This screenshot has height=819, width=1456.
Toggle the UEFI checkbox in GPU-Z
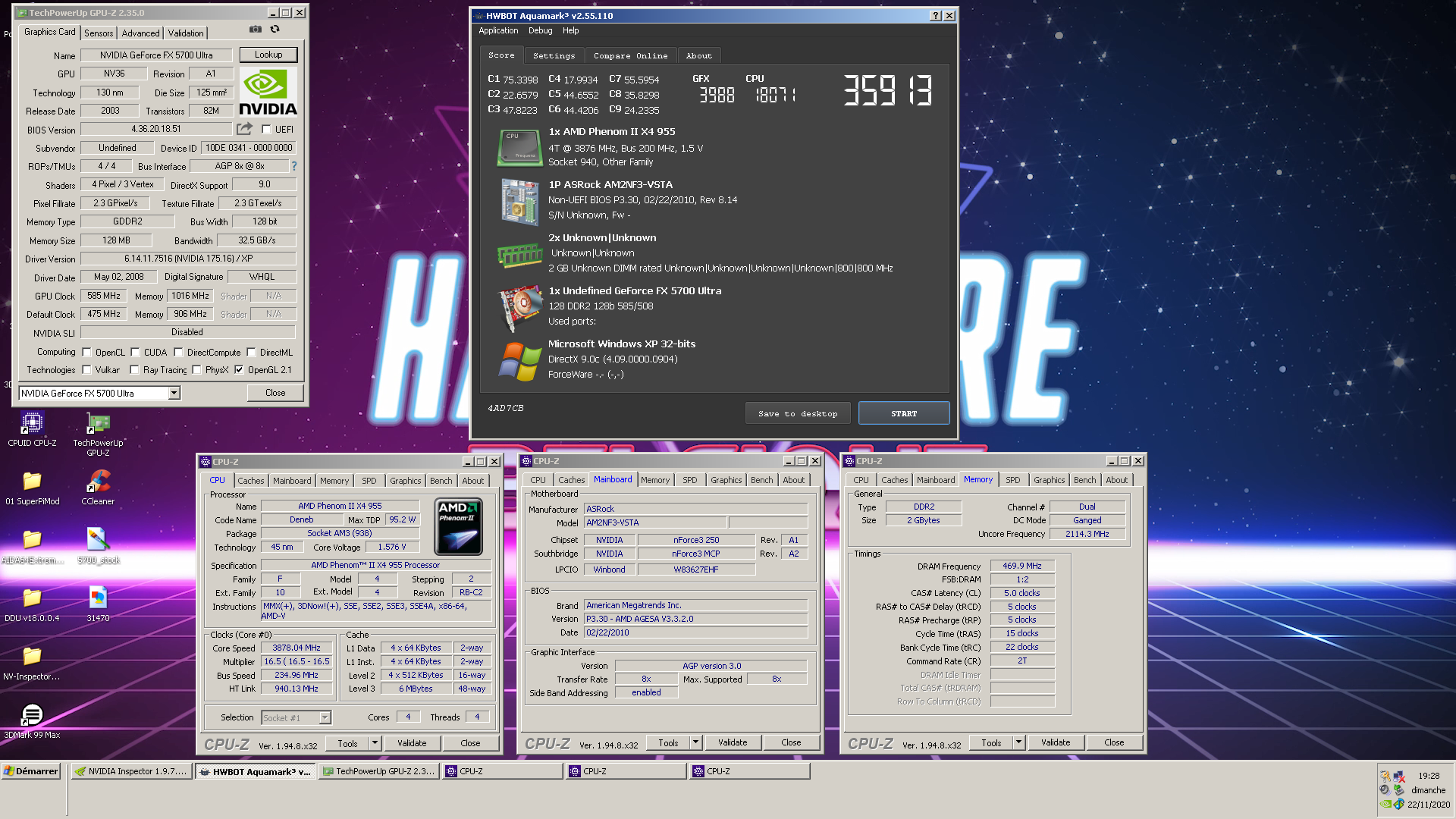pyautogui.click(x=266, y=130)
